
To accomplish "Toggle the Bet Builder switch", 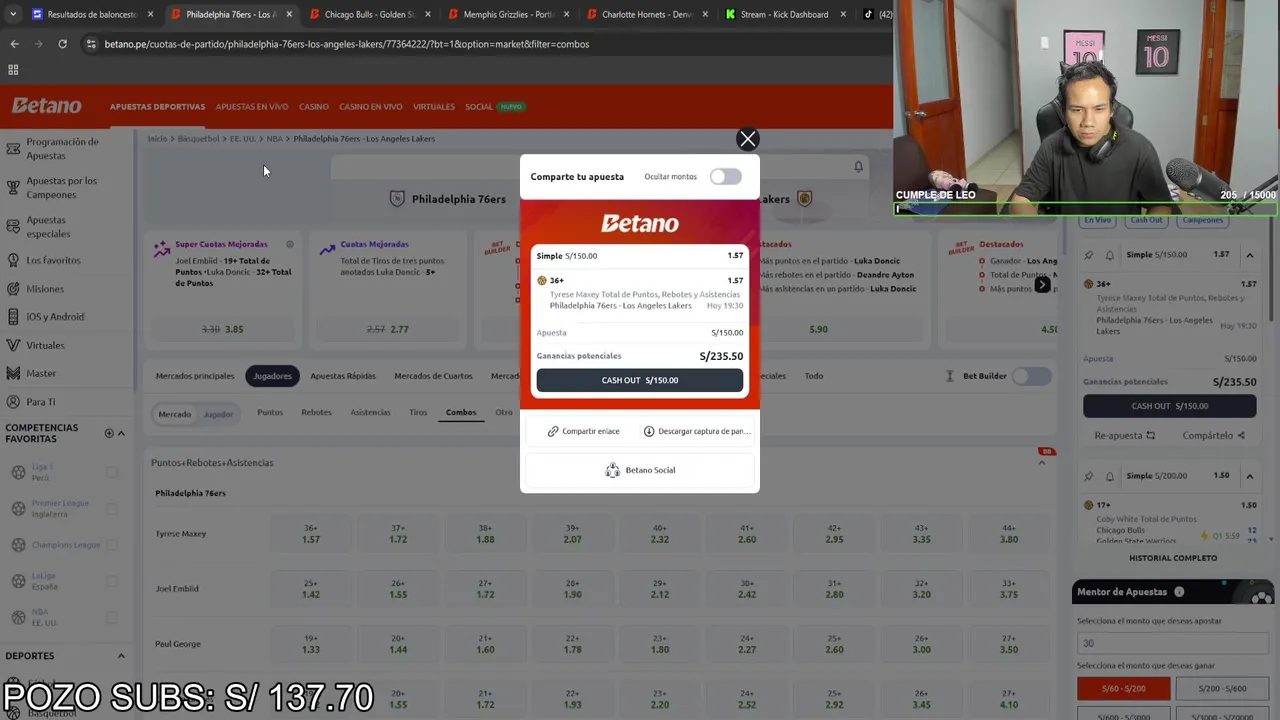I will [x=1031, y=376].
